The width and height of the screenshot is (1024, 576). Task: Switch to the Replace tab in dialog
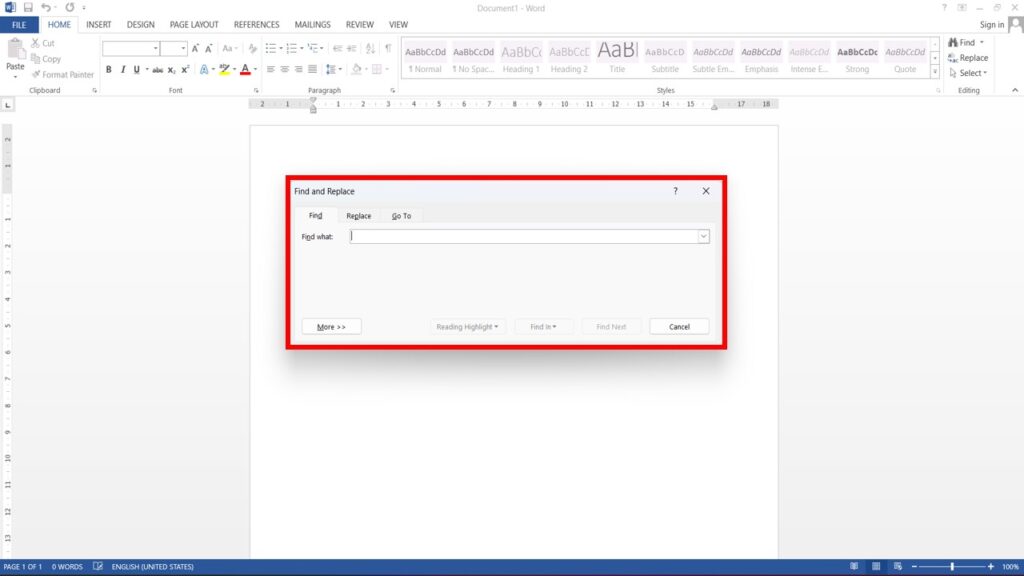click(x=358, y=215)
